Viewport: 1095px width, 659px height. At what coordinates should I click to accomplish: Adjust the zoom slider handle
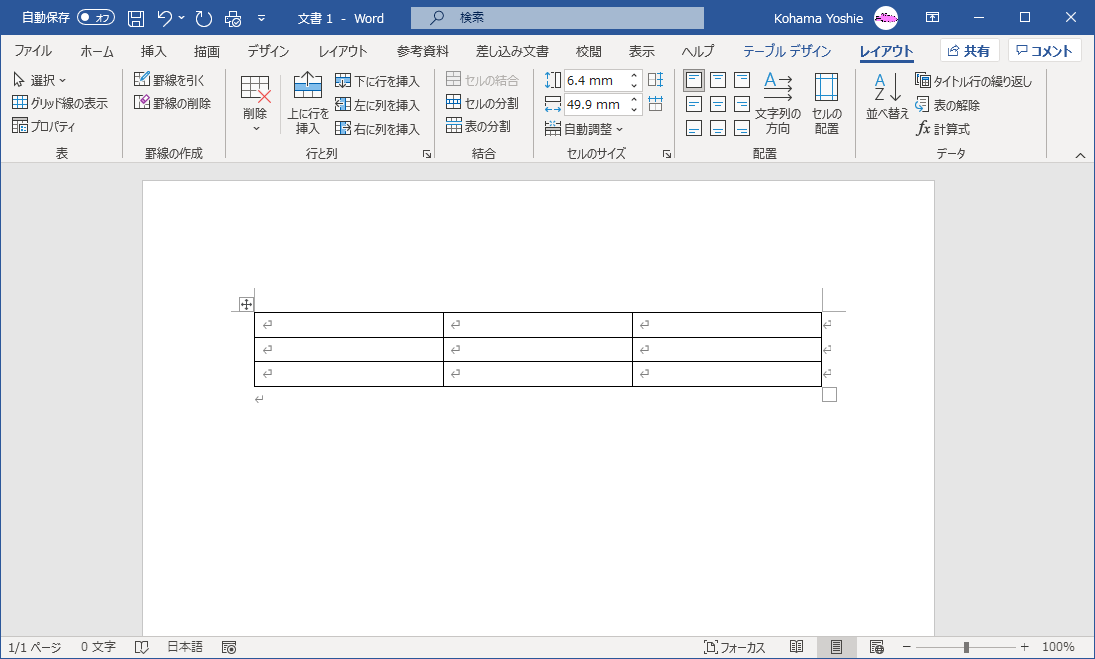(966, 647)
